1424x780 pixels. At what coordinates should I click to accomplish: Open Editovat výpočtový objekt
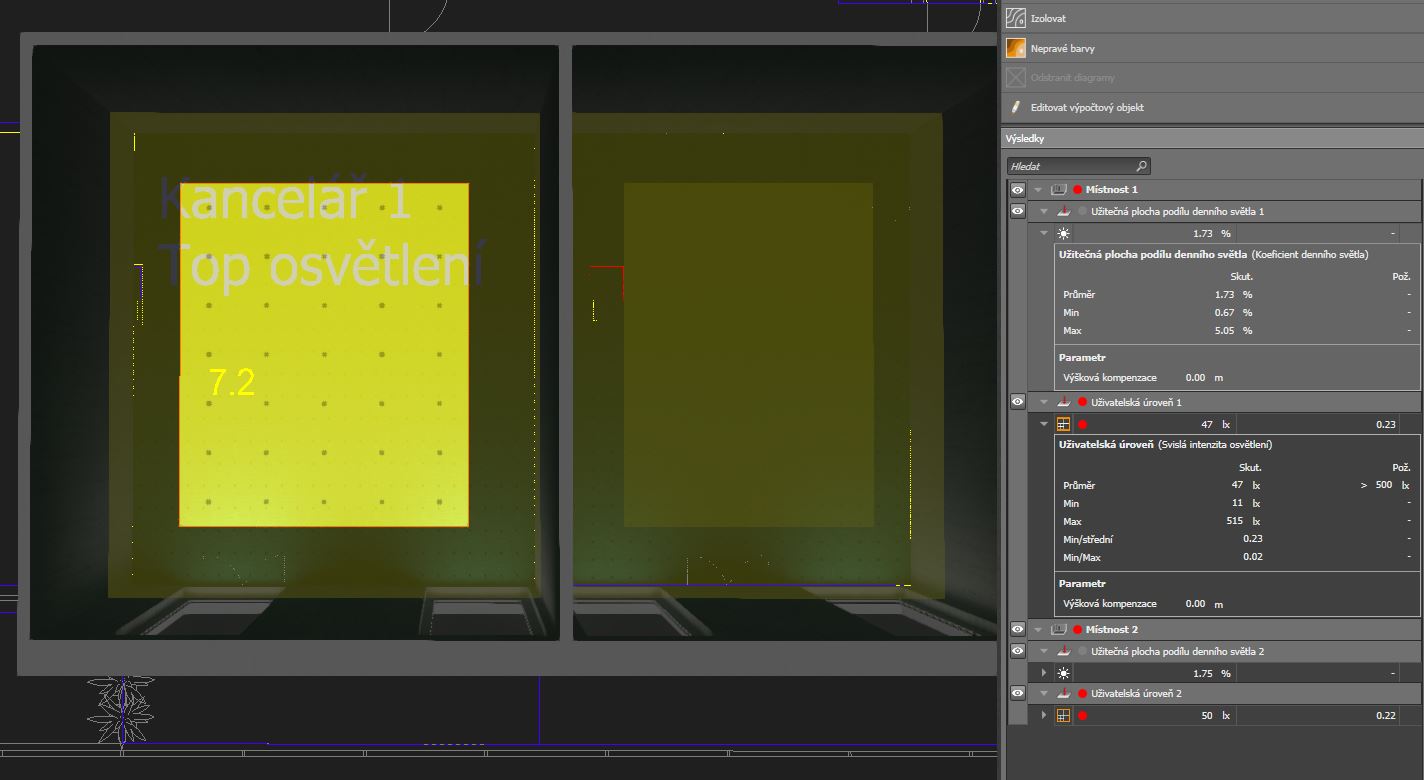[1211, 107]
